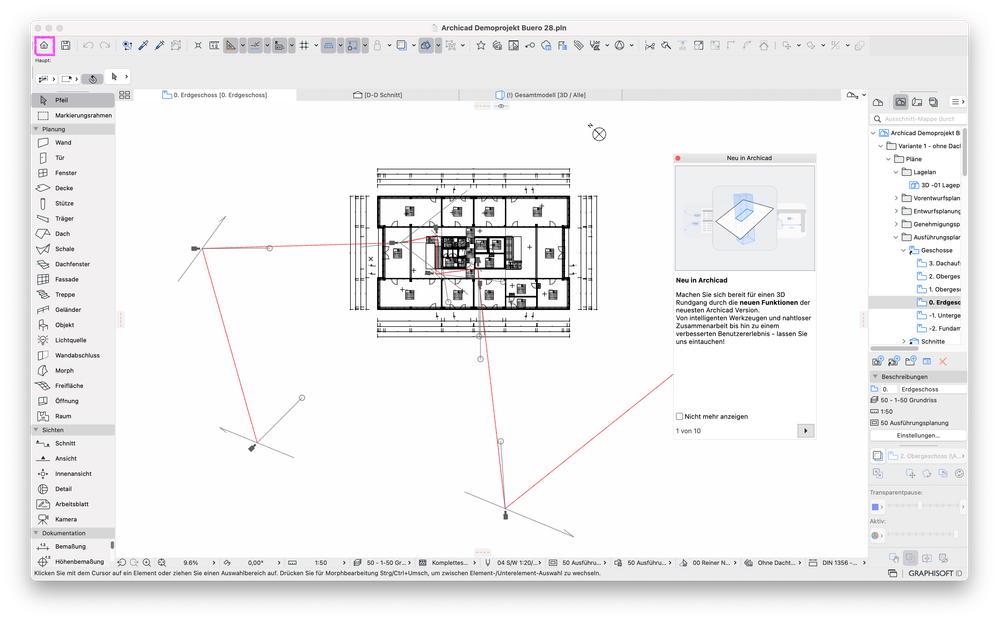The image size is (999, 621).
Task: Toggle the working plane display icon
Action: (328, 45)
